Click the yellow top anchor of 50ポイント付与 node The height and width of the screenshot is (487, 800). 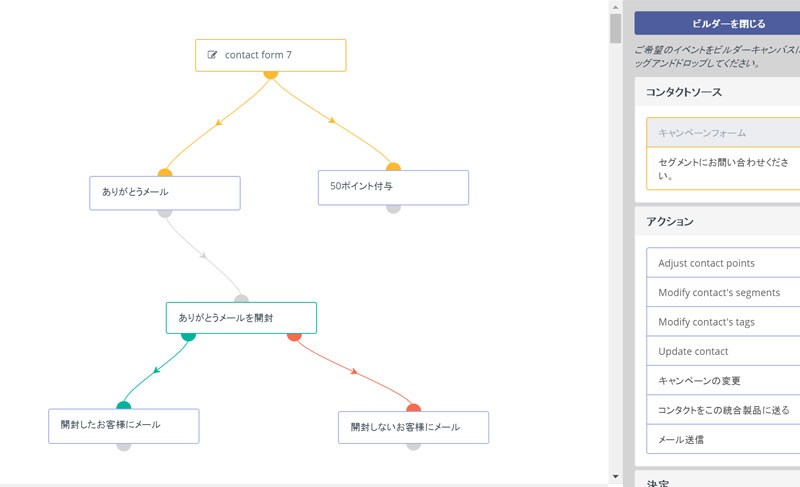click(x=393, y=167)
